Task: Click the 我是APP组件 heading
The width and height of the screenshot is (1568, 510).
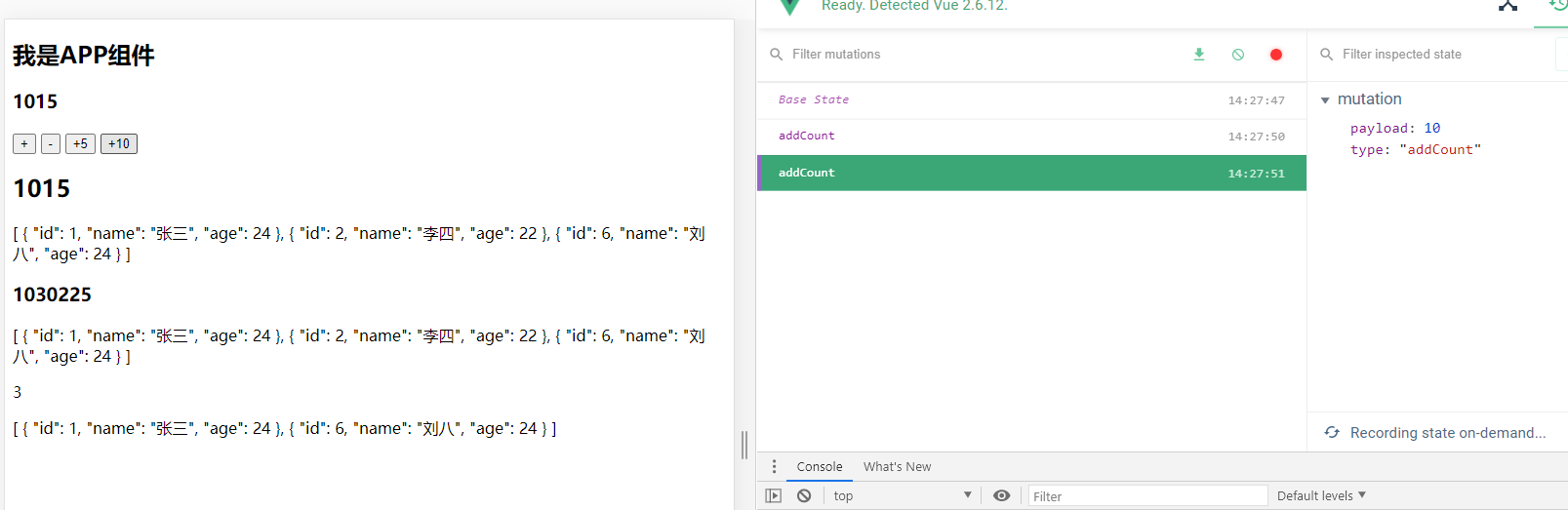Action: 84,56
